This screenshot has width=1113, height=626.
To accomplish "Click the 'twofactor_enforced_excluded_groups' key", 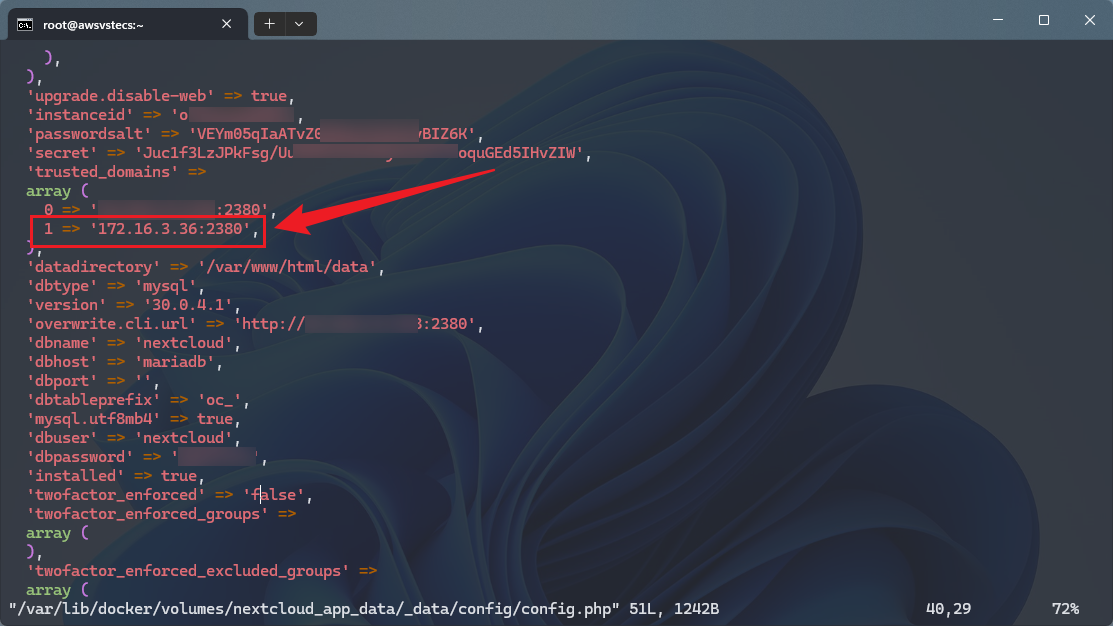I will (187, 571).
